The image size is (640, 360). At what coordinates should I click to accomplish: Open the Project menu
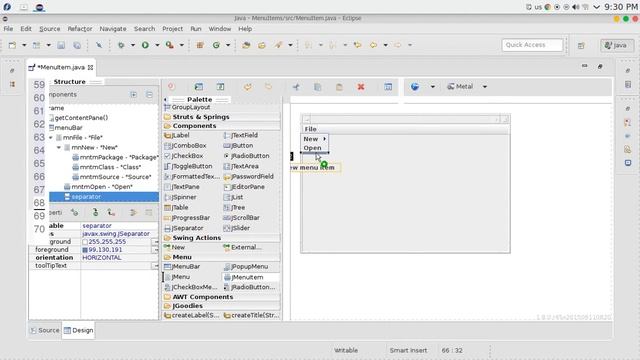click(172, 29)
